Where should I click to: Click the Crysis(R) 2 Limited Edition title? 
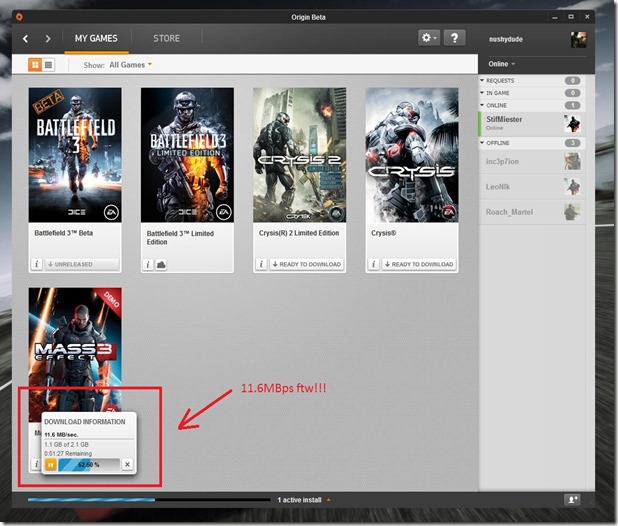299,233
